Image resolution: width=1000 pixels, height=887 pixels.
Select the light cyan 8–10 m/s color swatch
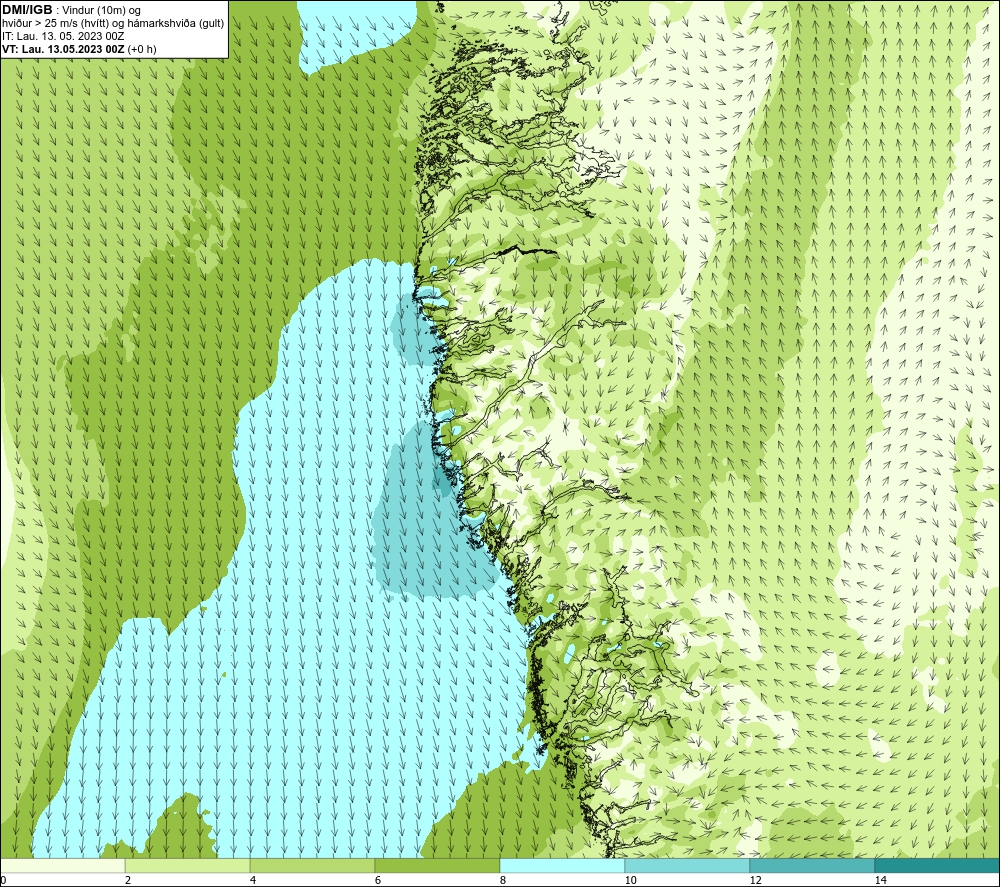tap(562, 865)
